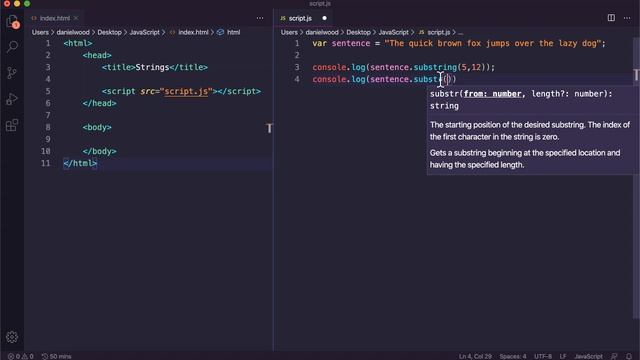Select Users in script.js breadcrumb
640x360 pixels.
click(289, 32)
